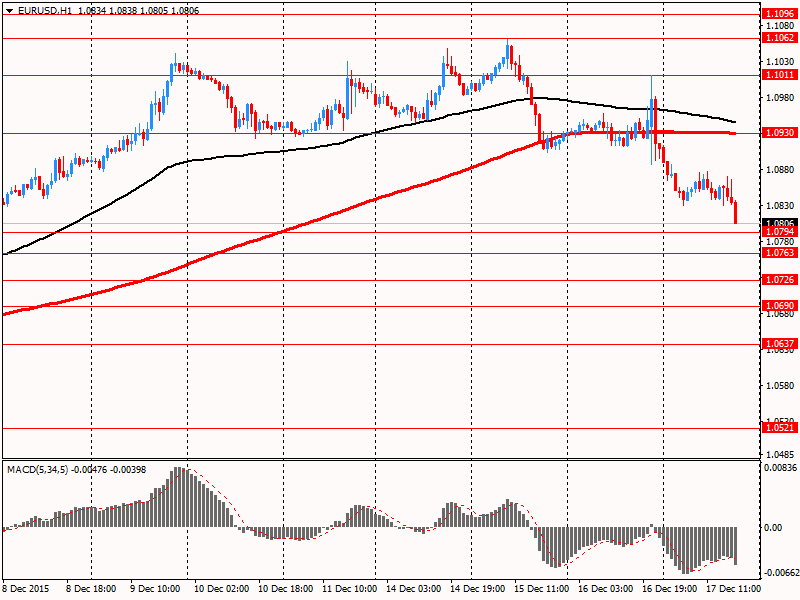Image resolution: width=800 pixels, height=600 pixels.
Task: Click the tall blue spike candle on 16 Dec 19:00
Action: coord(652,120)
